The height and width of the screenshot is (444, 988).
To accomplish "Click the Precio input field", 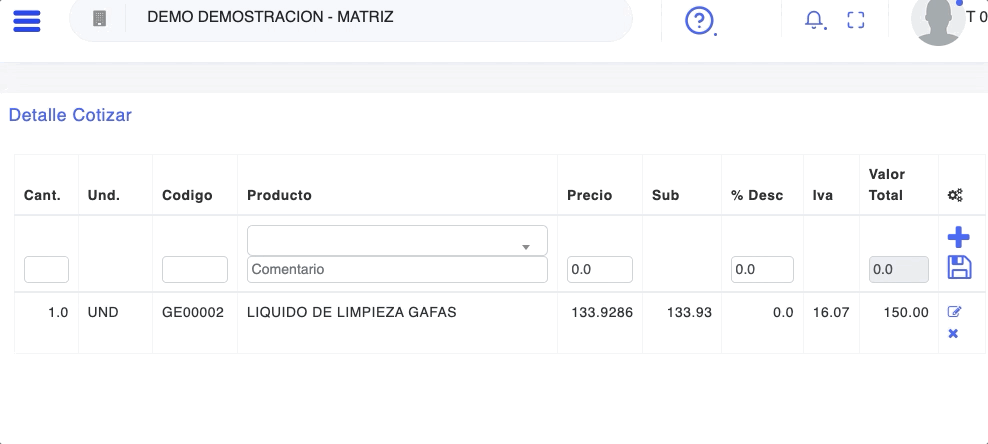I will tap(600, 269).
